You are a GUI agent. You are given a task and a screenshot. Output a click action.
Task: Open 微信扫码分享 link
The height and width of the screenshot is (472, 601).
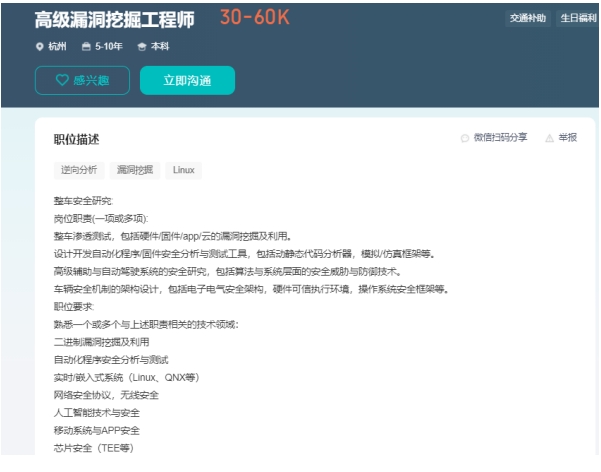(500, 137)
